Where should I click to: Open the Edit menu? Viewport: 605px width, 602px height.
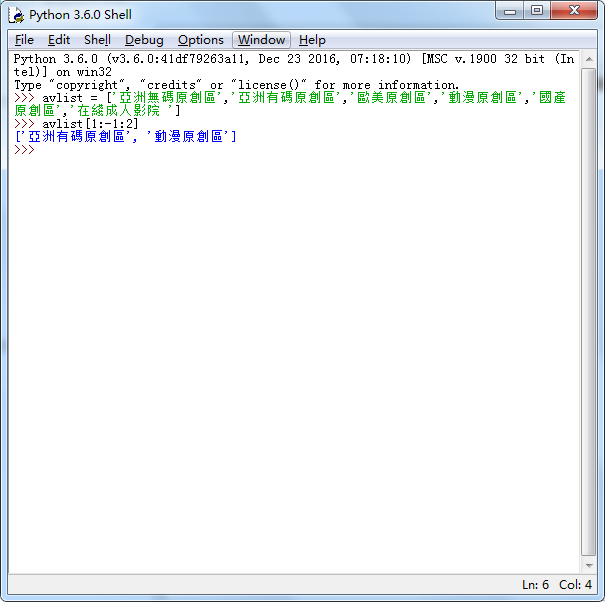coord(59,40)
